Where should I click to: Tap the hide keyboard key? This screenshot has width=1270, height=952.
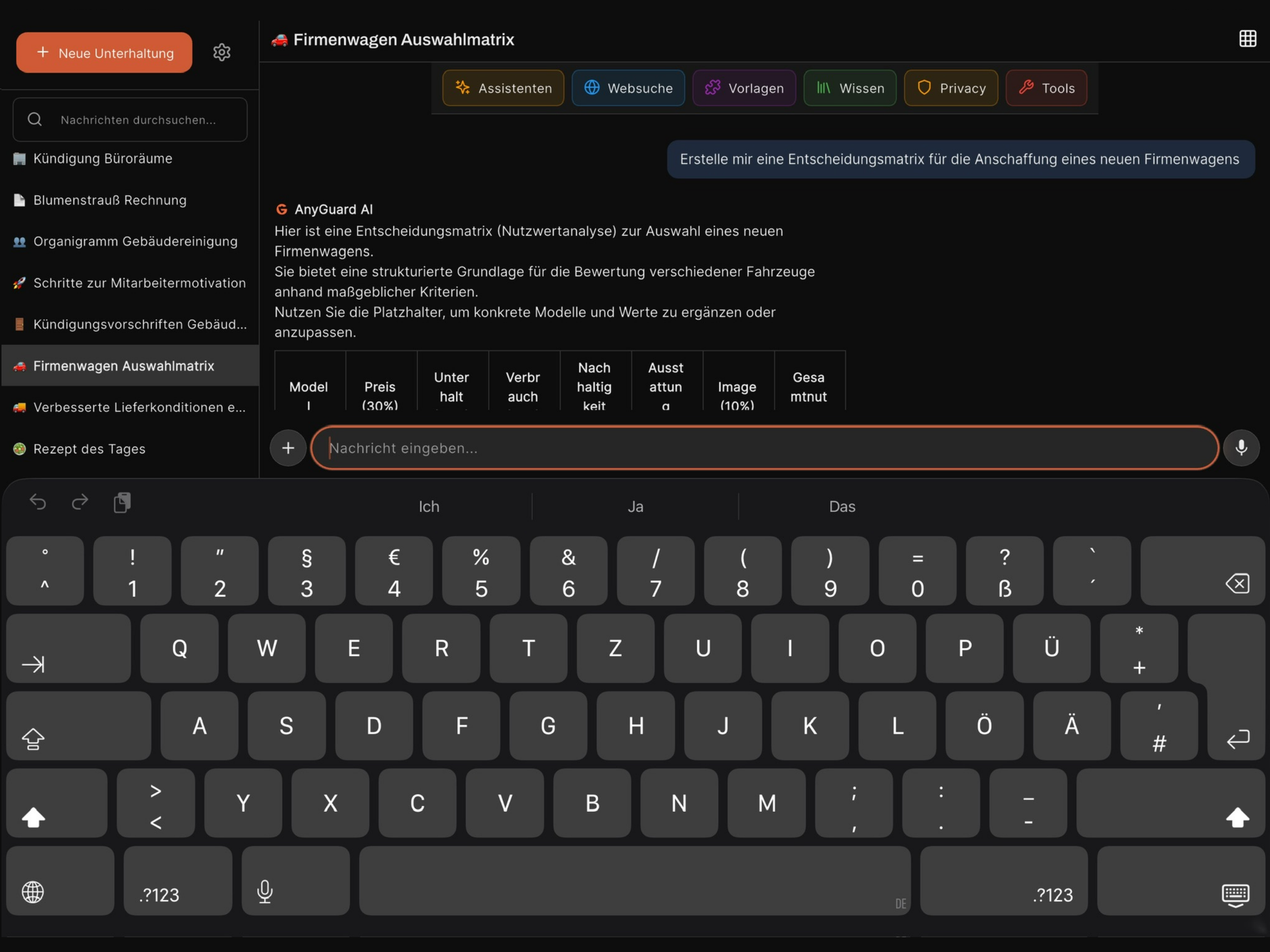click(1181, 881)
